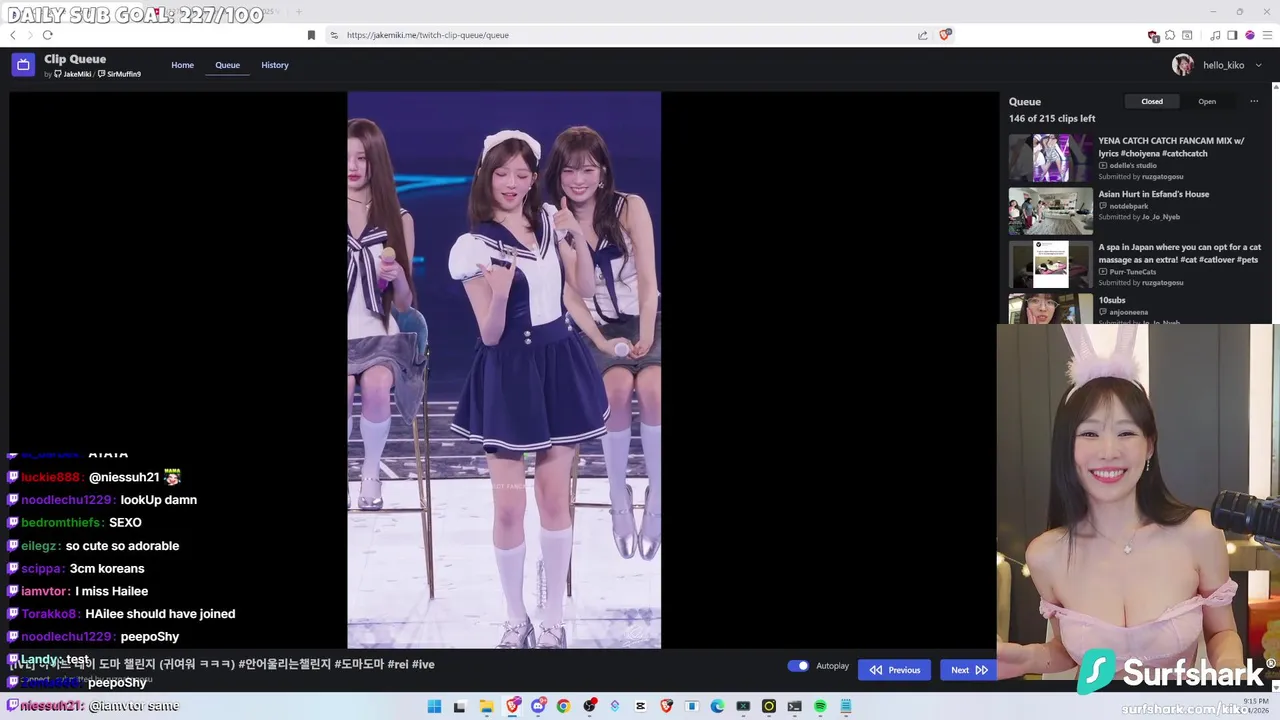Open the '10subs' clip title
1280x720 pixels.
click(x=1112, y=300)
